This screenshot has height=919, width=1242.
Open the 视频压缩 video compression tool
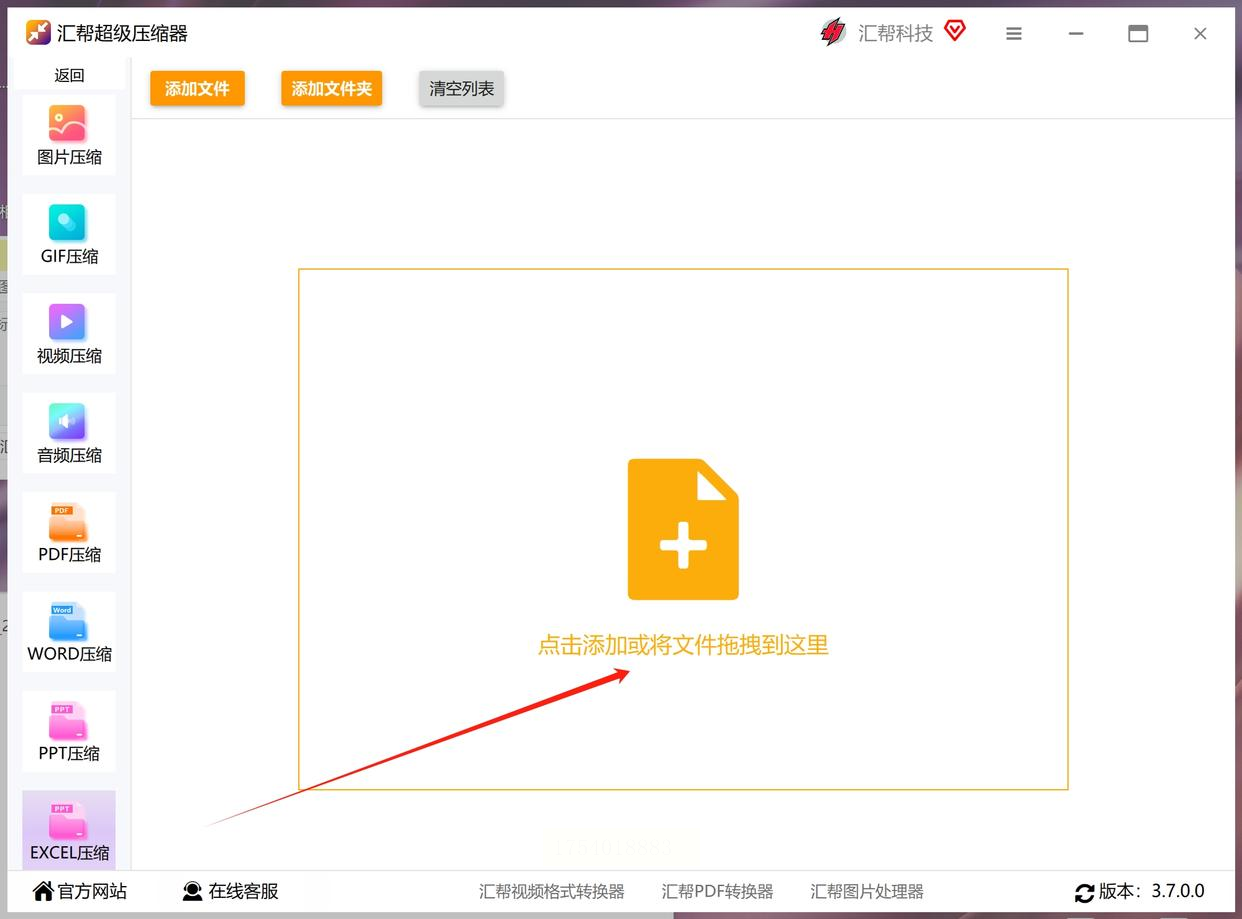coord(69,334)
